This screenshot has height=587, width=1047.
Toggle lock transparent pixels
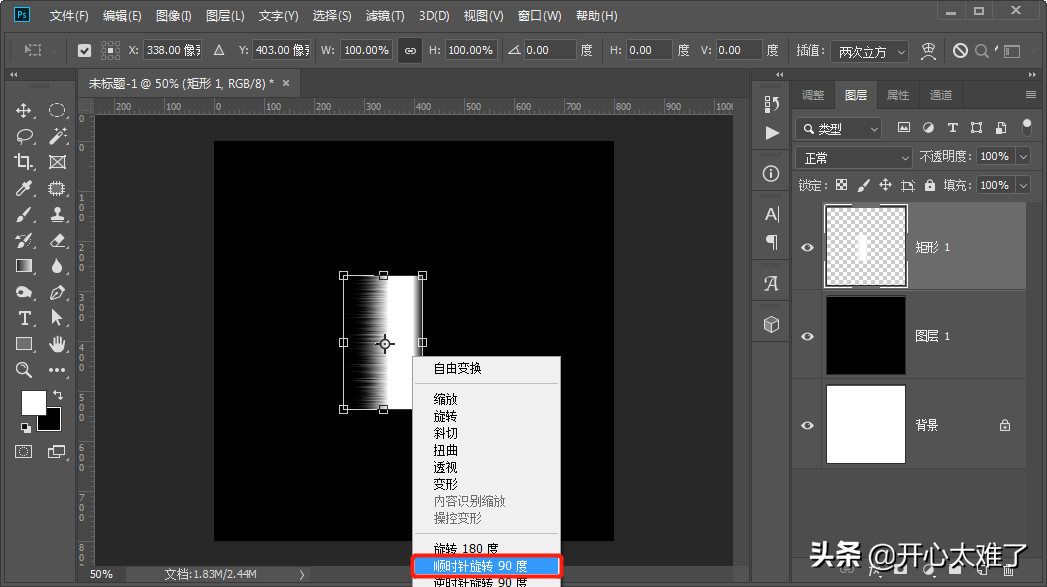point(841,185)
